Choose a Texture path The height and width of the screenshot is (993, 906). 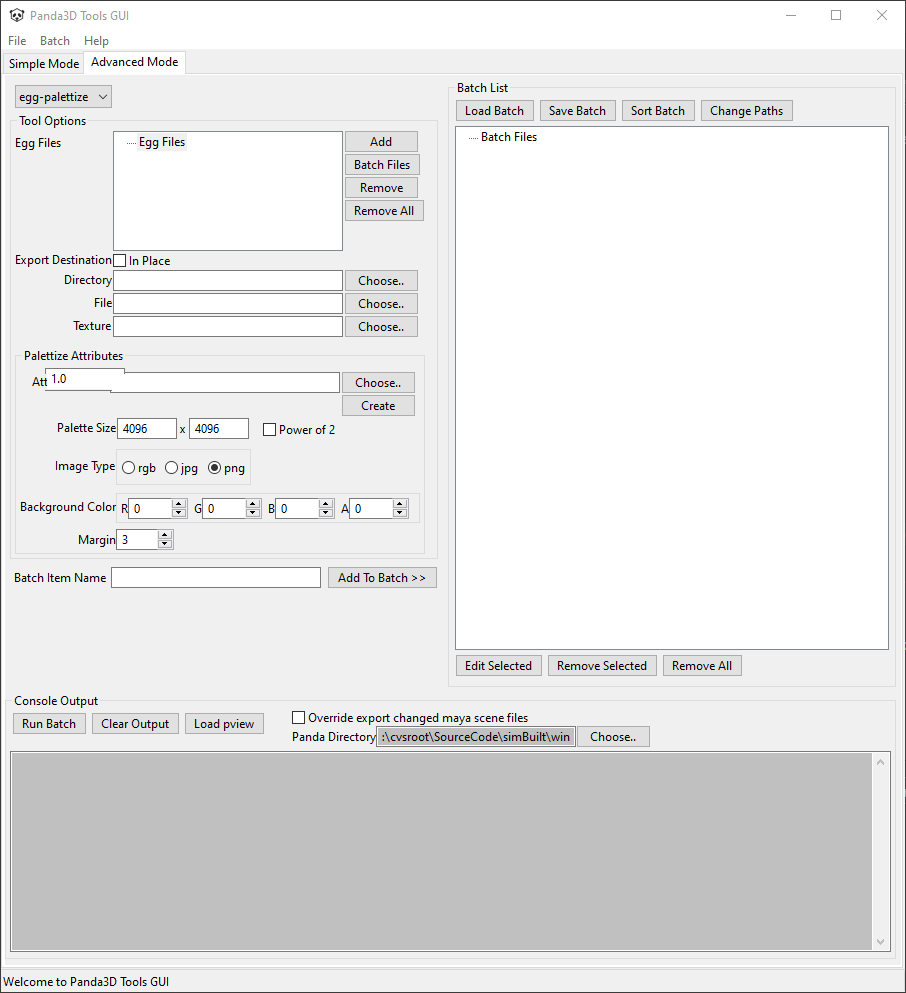(381, 327)
